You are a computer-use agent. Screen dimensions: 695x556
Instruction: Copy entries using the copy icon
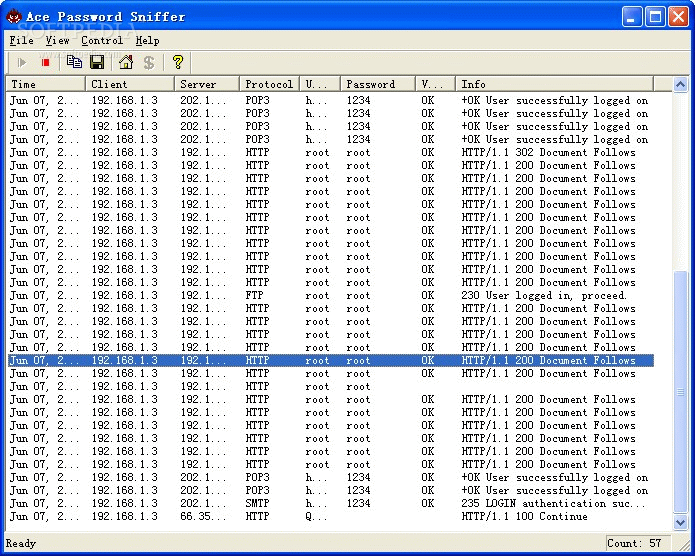[74, 63]
